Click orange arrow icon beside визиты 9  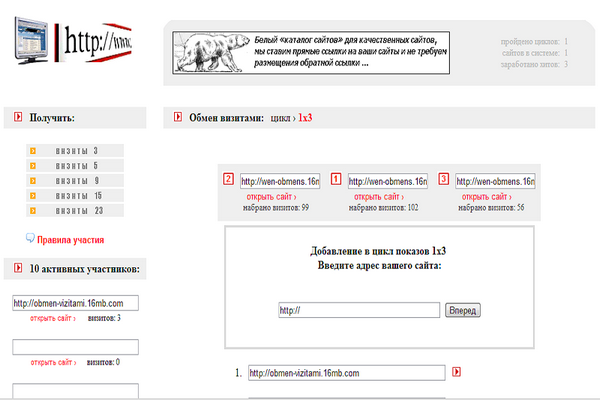coord(33,181)
